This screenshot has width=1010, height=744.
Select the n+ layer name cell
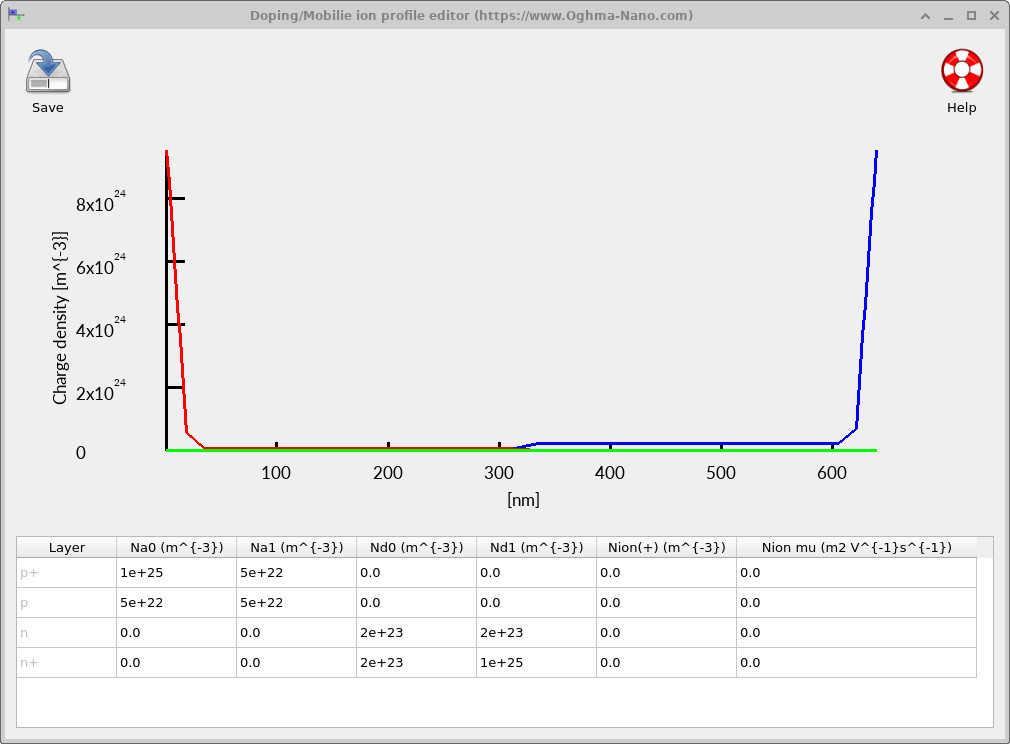pyautogui.click(x=65, y=662)
